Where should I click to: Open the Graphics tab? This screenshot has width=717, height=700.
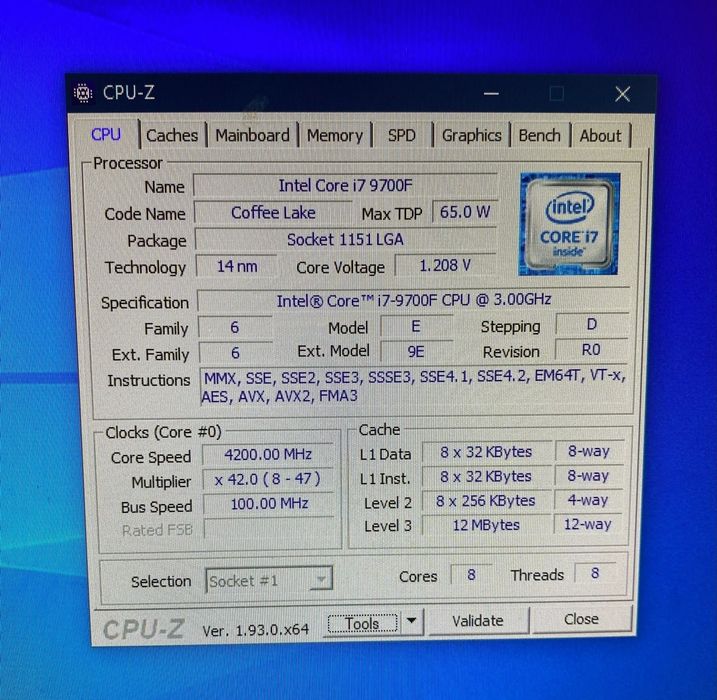[471, 136]
